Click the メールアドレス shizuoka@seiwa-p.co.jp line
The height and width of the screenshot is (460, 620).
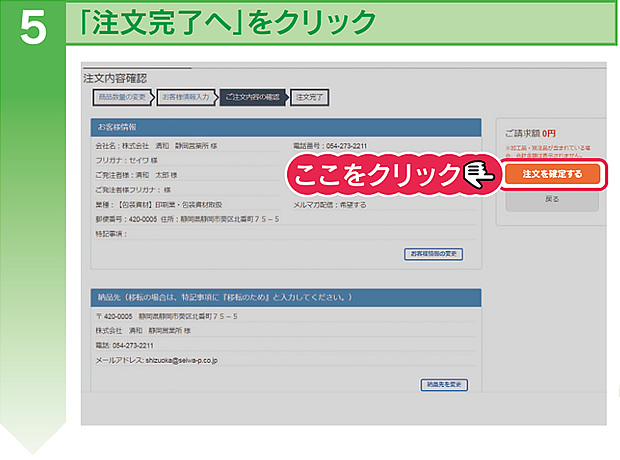157,360
